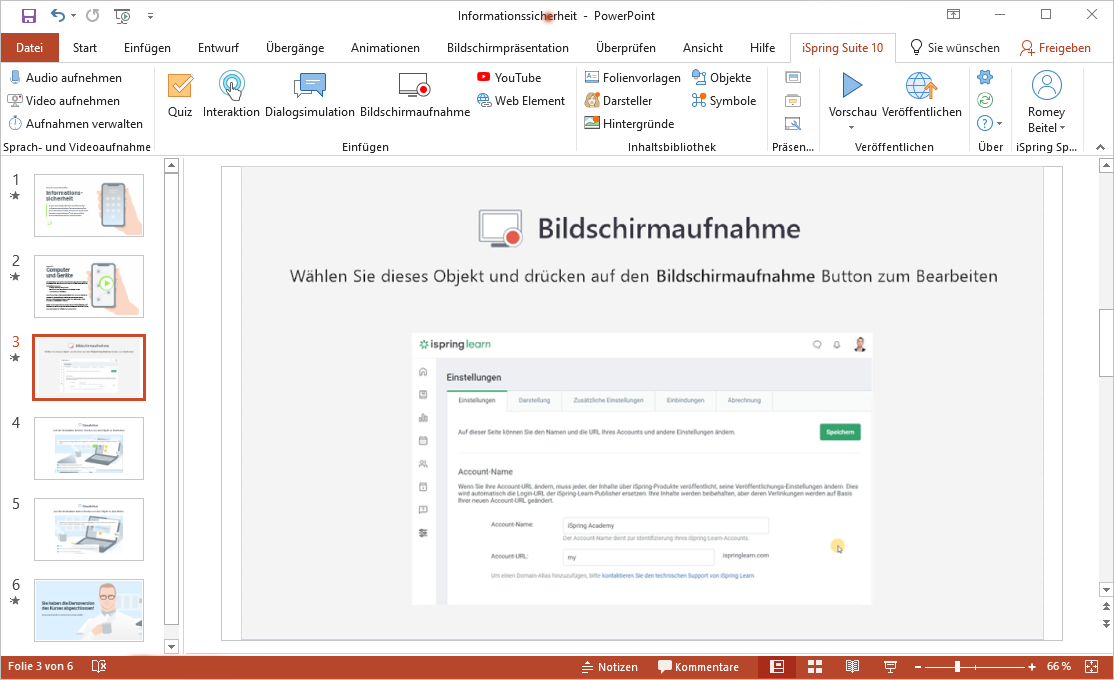Click the middle icon in the Präsen... group
The width and height of the screenshot is (1114, 680).
pyautogui.click(x=793, y=101)
